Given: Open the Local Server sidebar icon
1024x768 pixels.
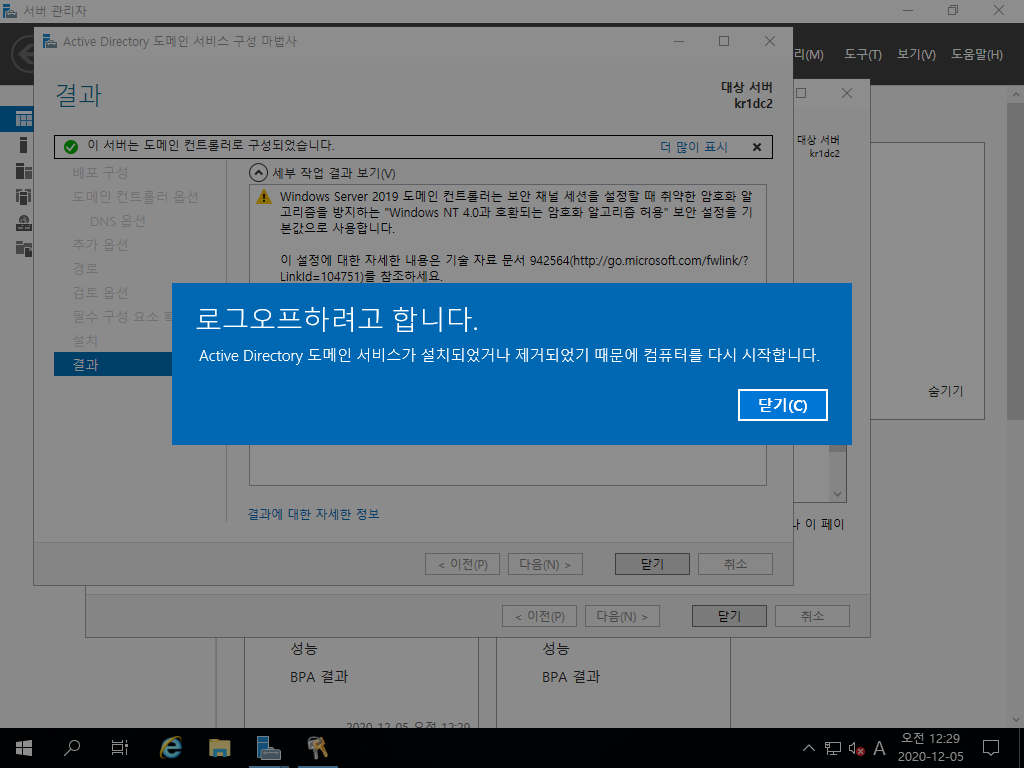Looking at the screenshot, I should pos(24,145).
